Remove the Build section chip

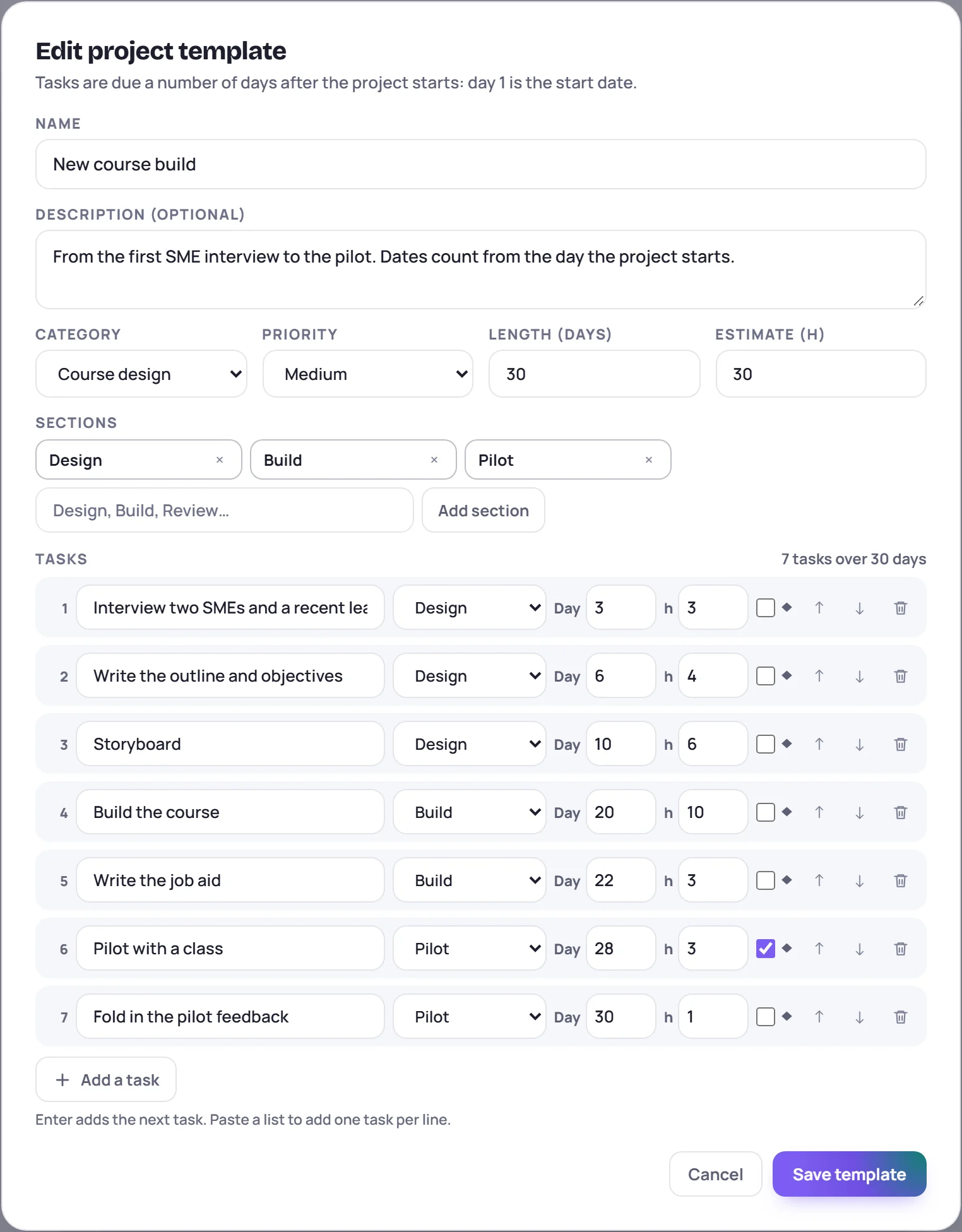[x=434, y=460]
